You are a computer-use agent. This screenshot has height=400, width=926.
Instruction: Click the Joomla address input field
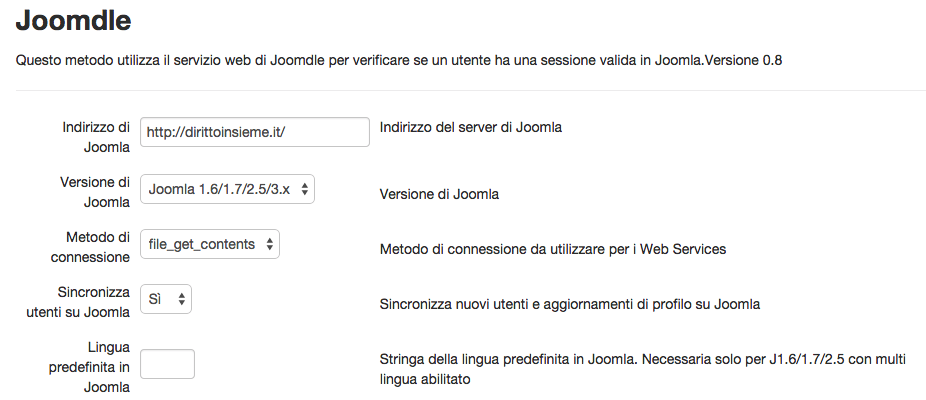click(254, 132)
